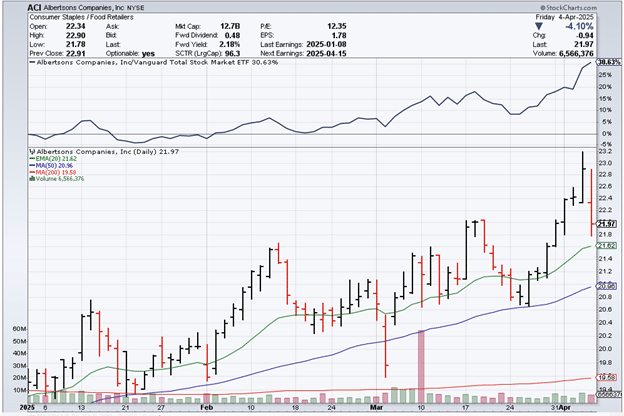Click the blue MA(50) legend line swatch
The height and width of the screenshot is (416, 624).
pyautogui.click(x=32, y=166)
